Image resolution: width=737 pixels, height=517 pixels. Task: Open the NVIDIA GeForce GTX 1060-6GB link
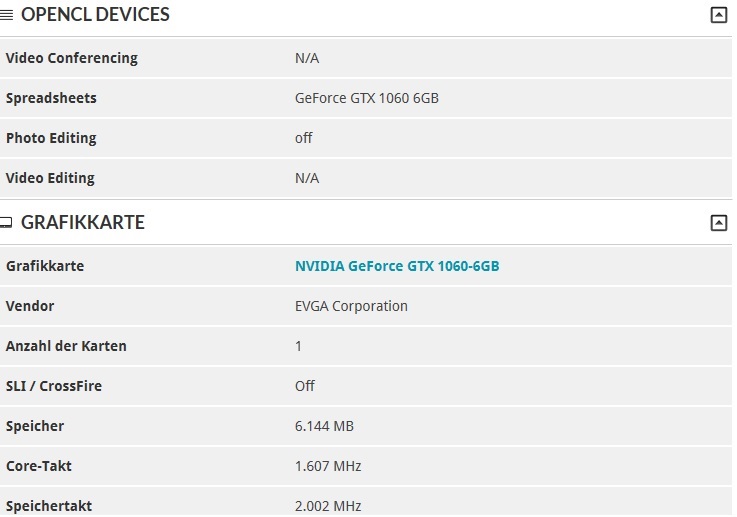pyautogui.click(x=396, y=266)
